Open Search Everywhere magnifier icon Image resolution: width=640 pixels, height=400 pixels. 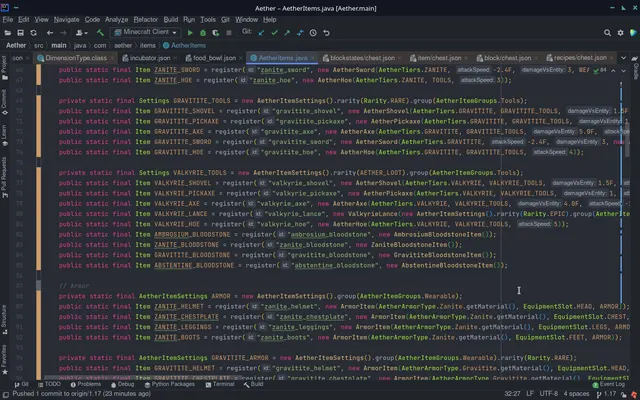tap(607, 33)
